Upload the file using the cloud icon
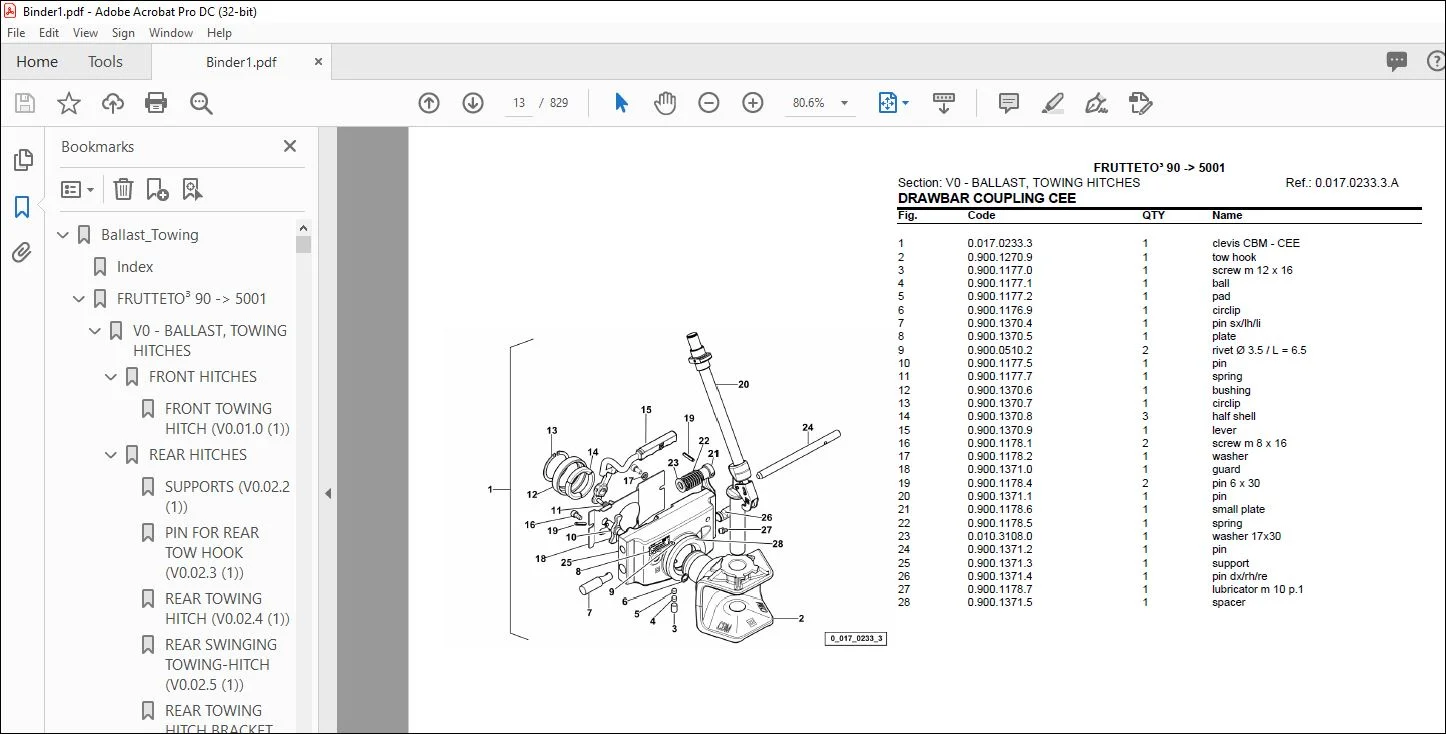The height and width of the screenshot is (734, 1446). (x=113, y=103)
